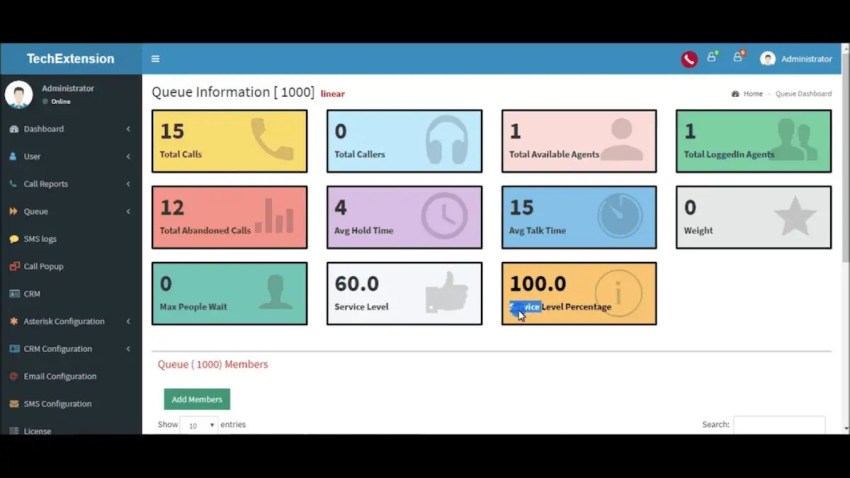Open the green-badge lock icon in header

pyautogui.click(x=712, y=57)
